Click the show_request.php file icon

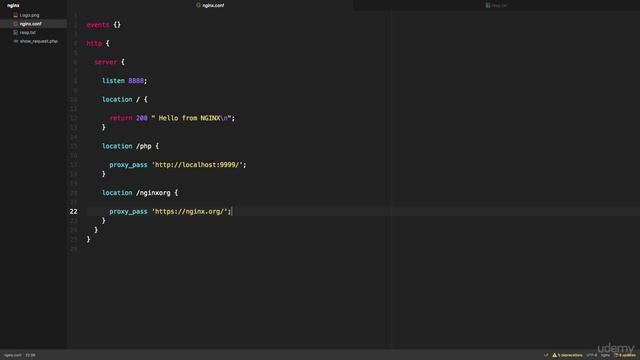click(x=16, y=41)
